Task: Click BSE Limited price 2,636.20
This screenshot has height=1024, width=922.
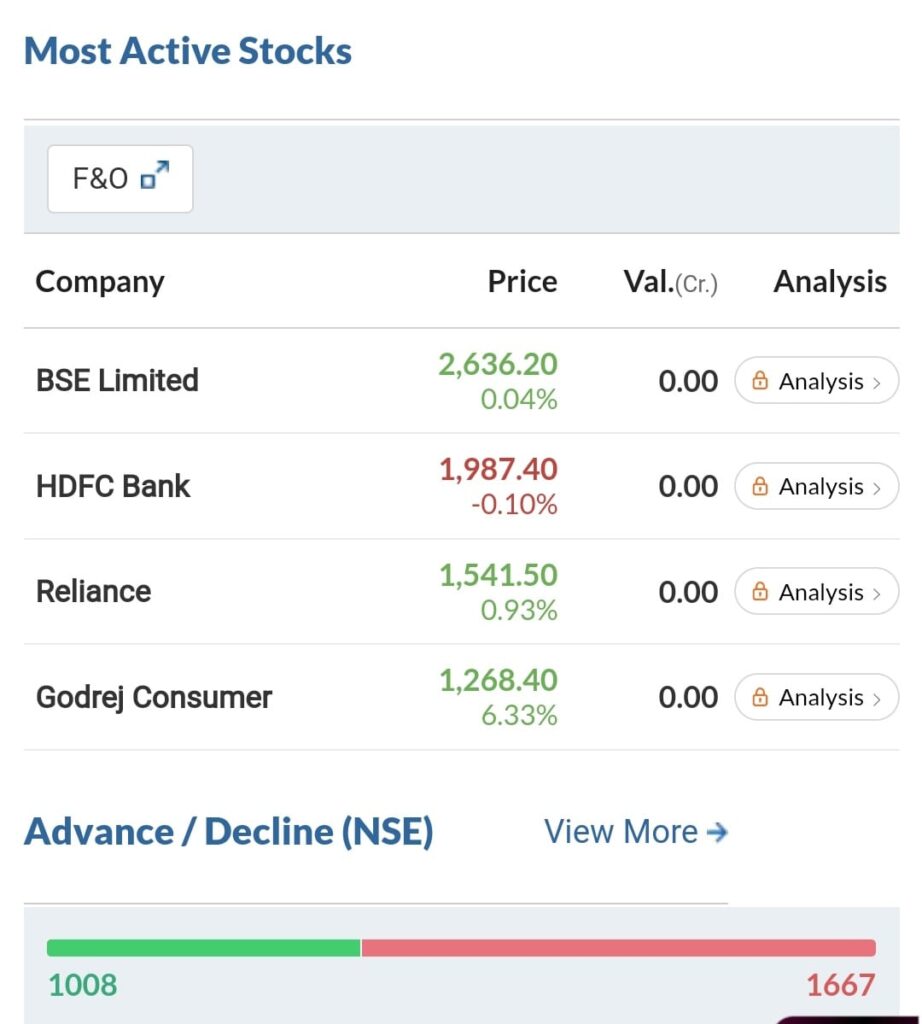Action: 498,364
